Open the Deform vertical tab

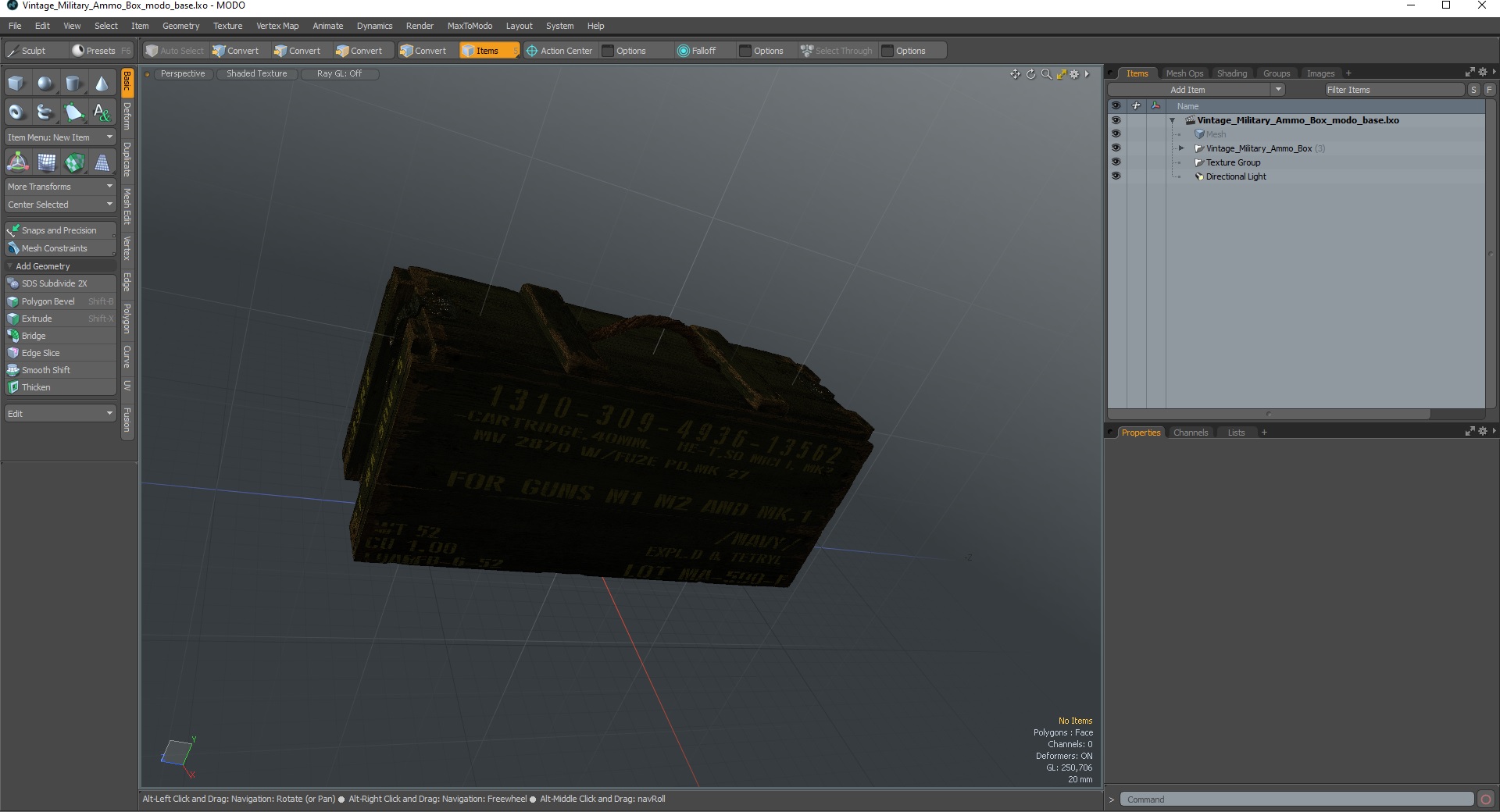[127, 116]
